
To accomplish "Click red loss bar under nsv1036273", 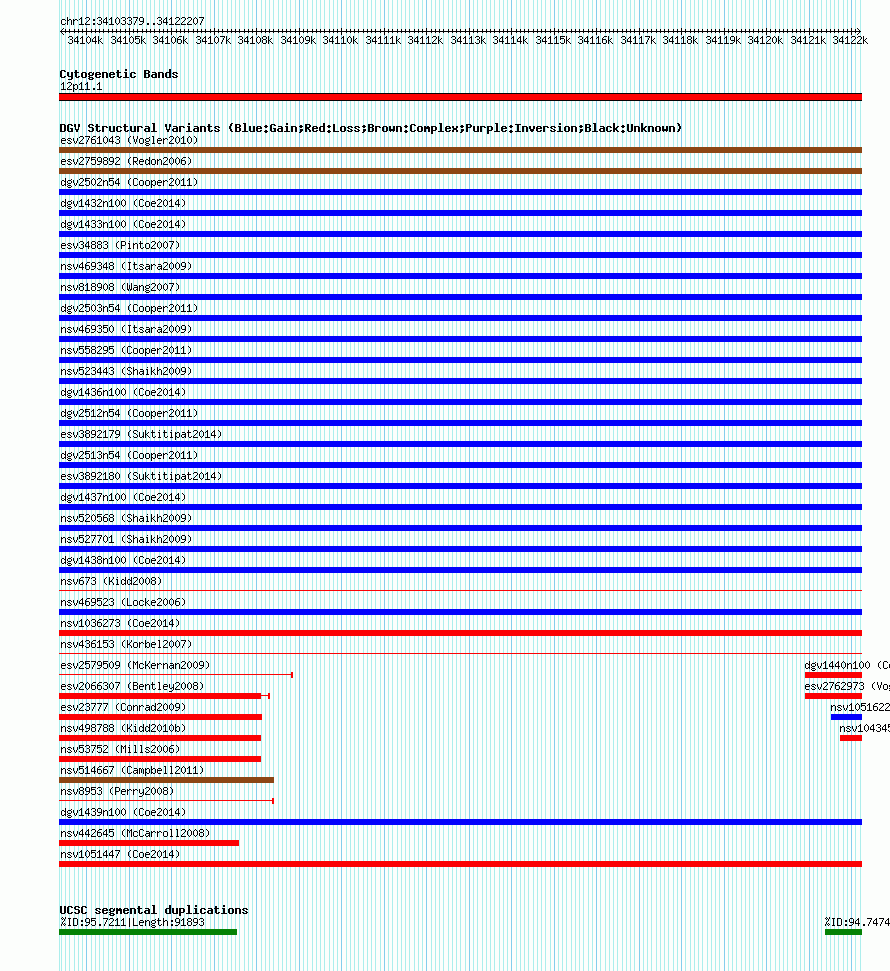I will (x=460, y=634).
